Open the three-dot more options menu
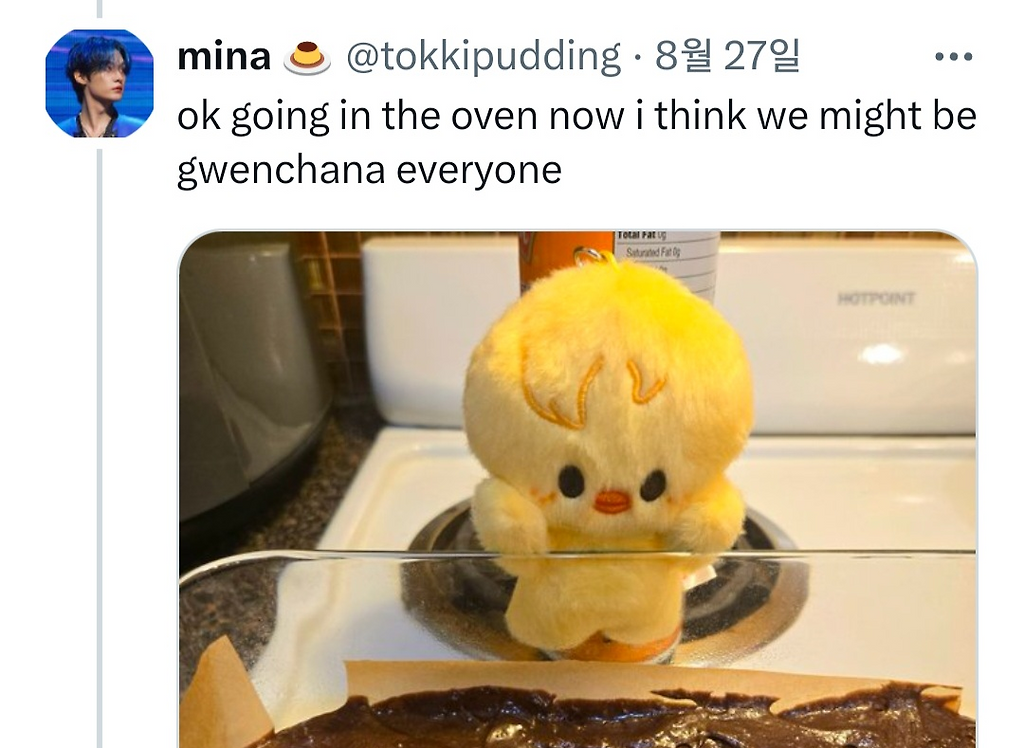This screenshot has height=748, width=1024. pyautogui.click(x=953, y=57)
